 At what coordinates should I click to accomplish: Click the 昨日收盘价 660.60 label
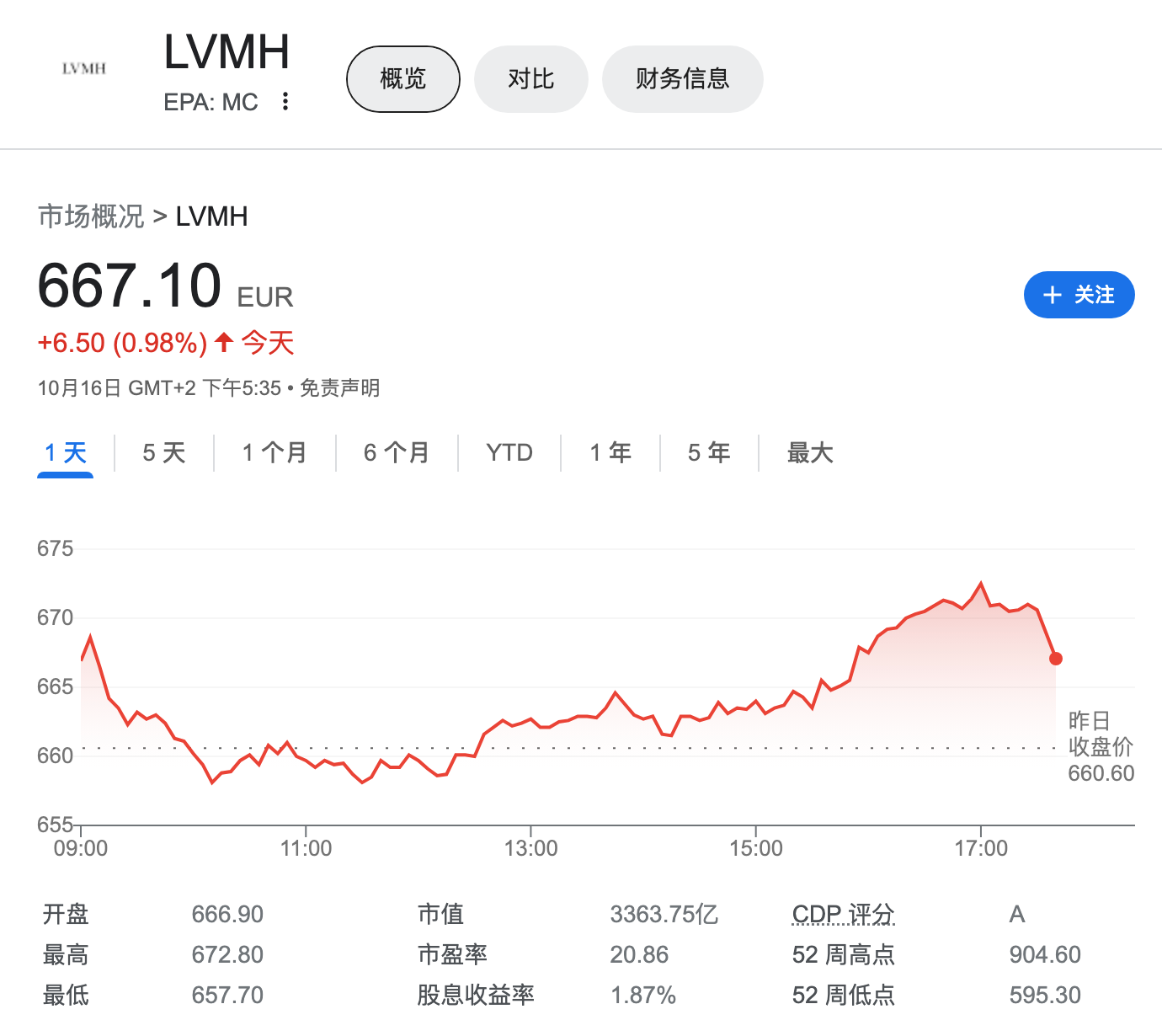(1101, 747)
